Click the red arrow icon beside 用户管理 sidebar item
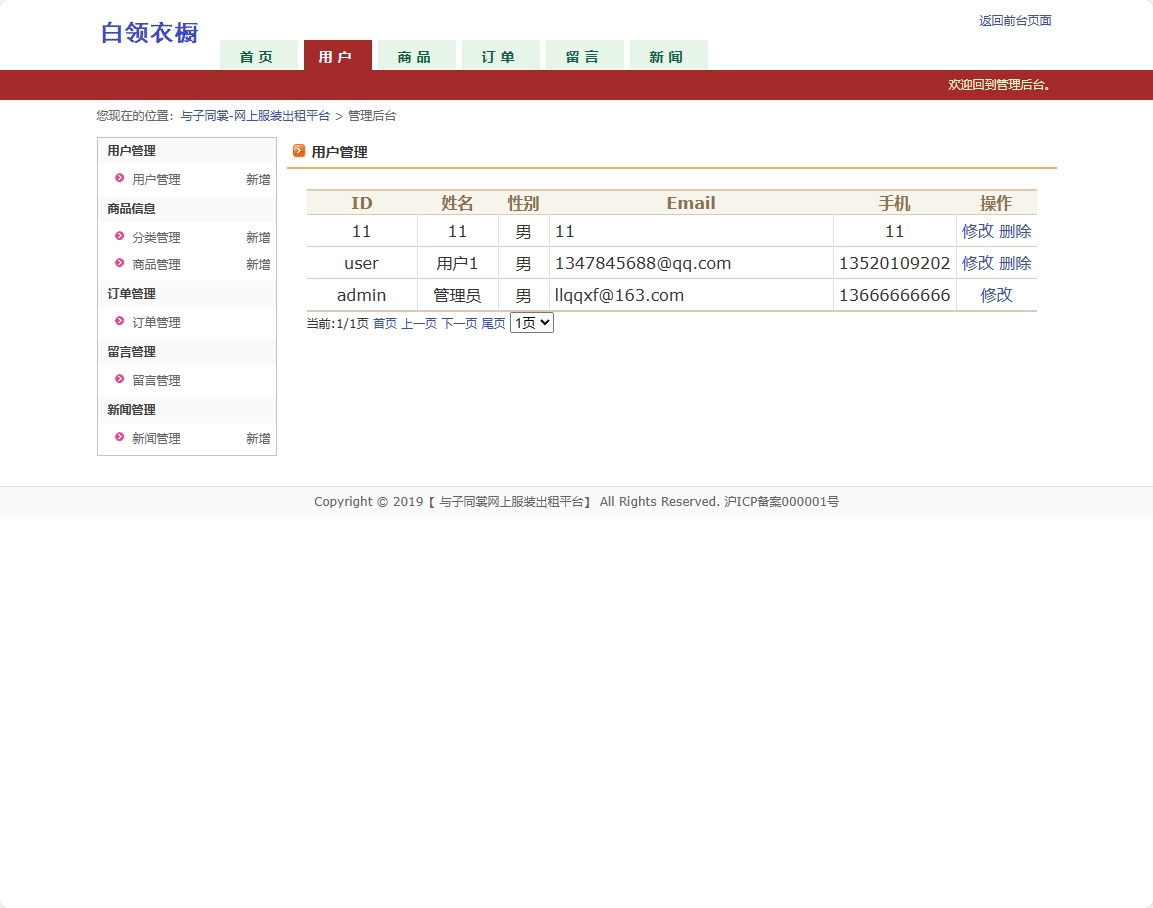The height and width of the screenshot is (908, 1153). click(x=119, y=179)
